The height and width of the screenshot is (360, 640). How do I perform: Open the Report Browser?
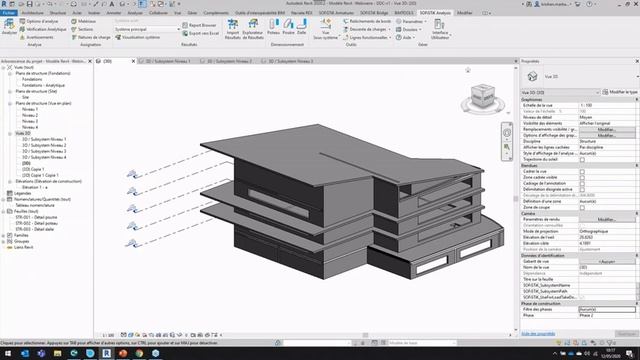[199, 25]
